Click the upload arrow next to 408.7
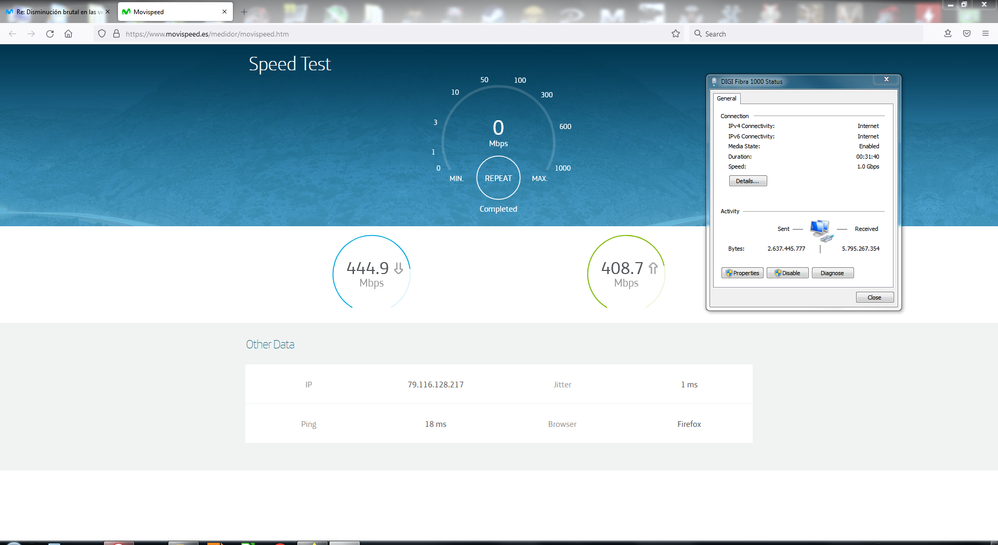The height and width of the screenshot is (545, 998). point(653,269)
